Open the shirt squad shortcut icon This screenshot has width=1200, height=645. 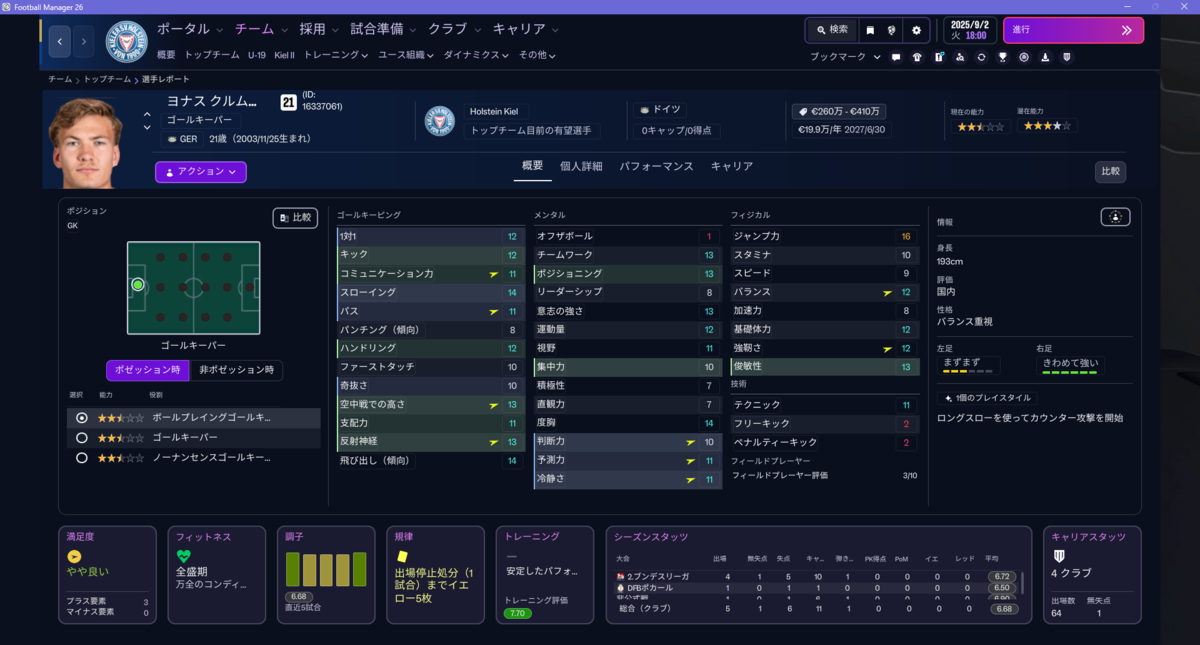point(917,57)
